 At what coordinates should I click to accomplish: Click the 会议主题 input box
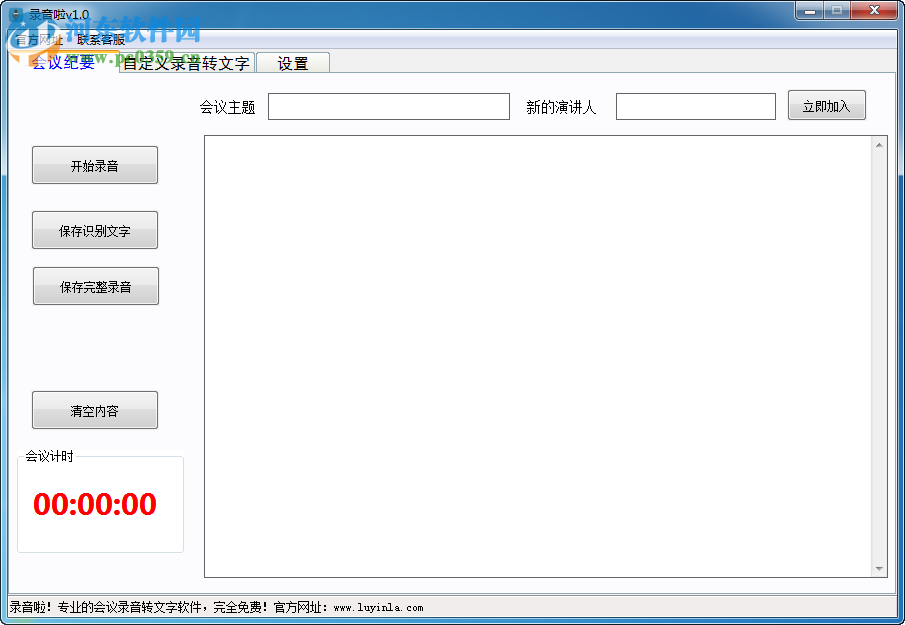(388, 105)
